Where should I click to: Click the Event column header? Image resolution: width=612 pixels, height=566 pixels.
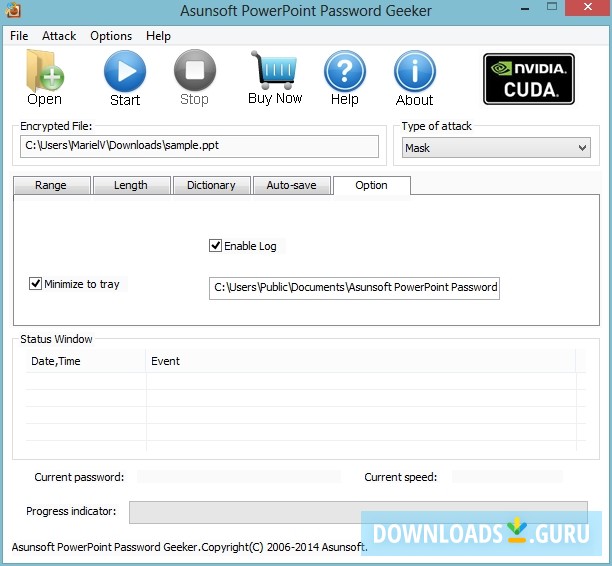coord(361,361)
